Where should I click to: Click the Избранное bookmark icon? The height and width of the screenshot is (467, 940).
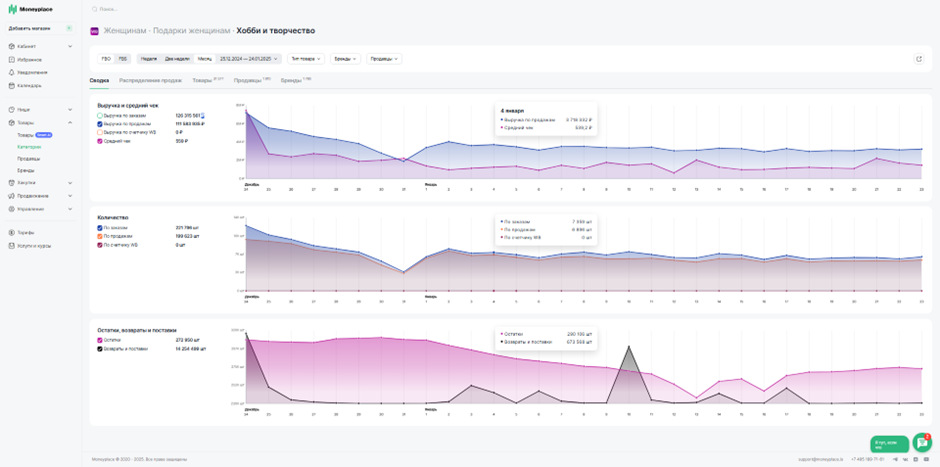click(11, 60)
